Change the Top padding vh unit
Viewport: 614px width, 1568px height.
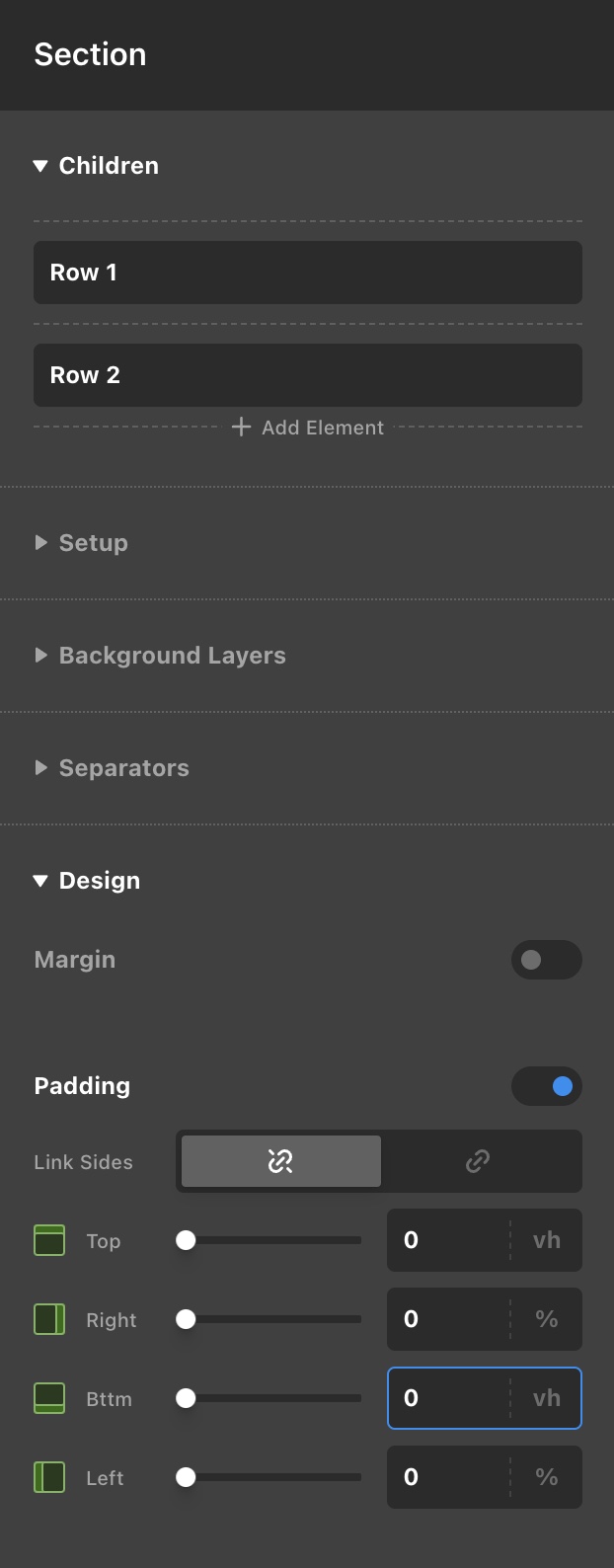coord(546,1240)
